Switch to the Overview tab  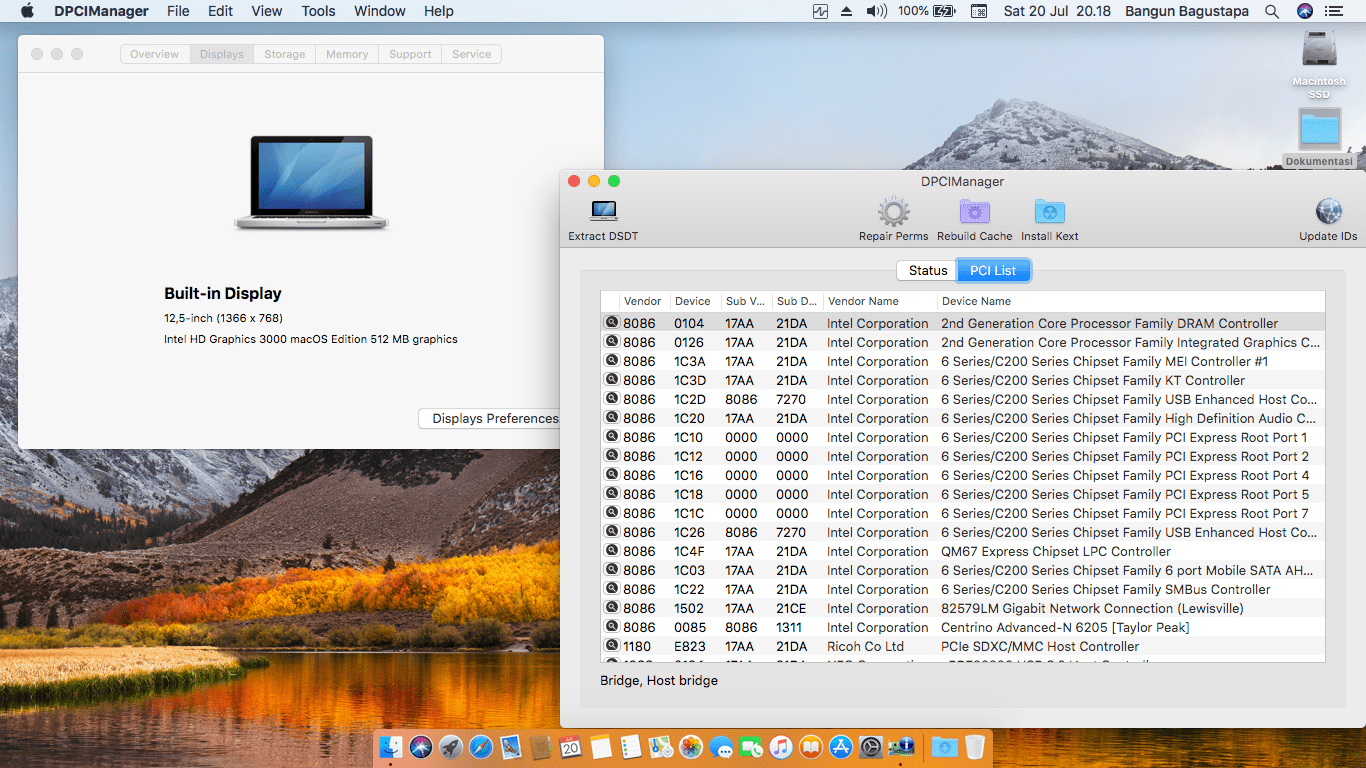click(x=154, y=54)
